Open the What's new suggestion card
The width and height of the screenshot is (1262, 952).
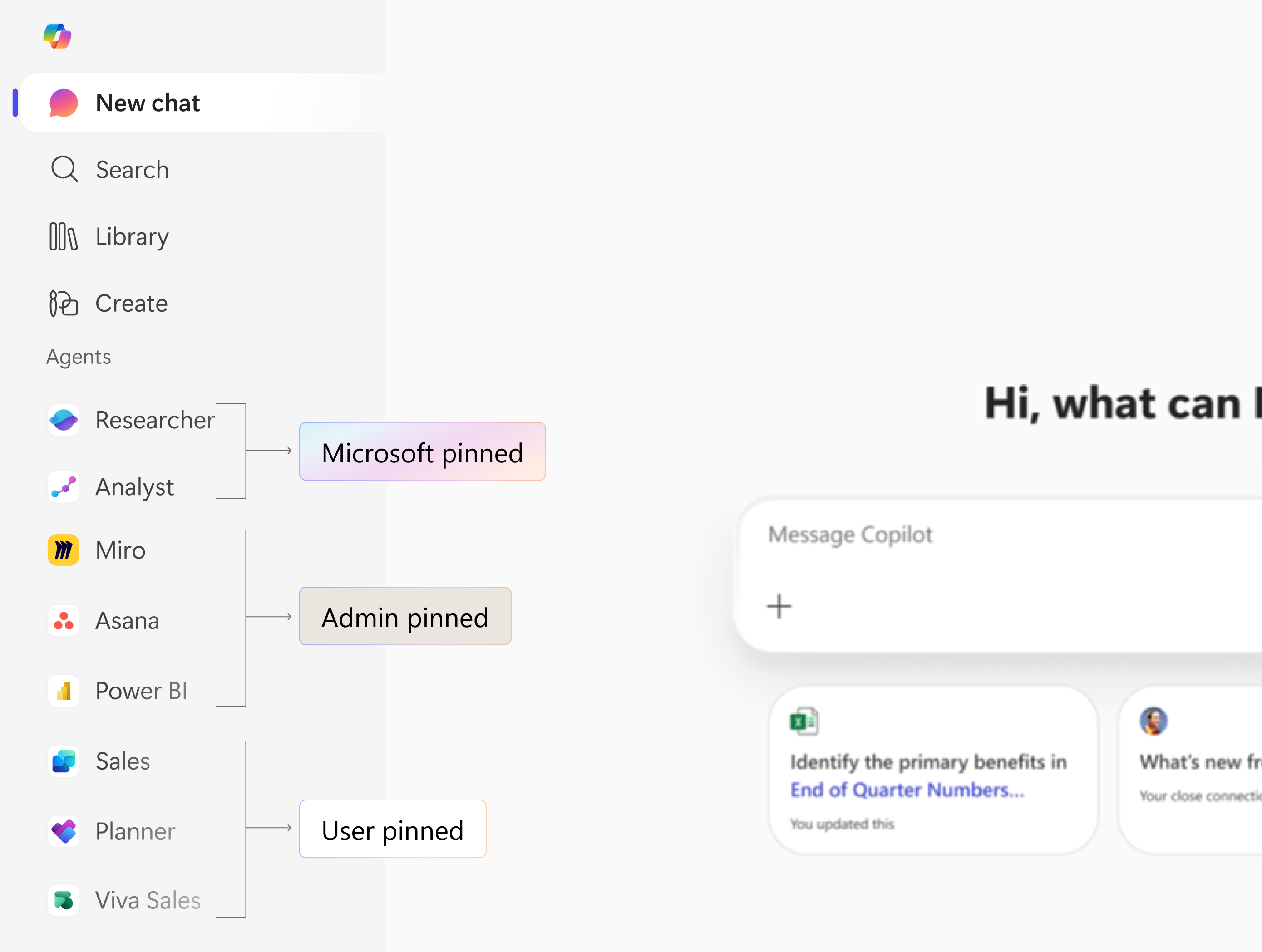1191,770
